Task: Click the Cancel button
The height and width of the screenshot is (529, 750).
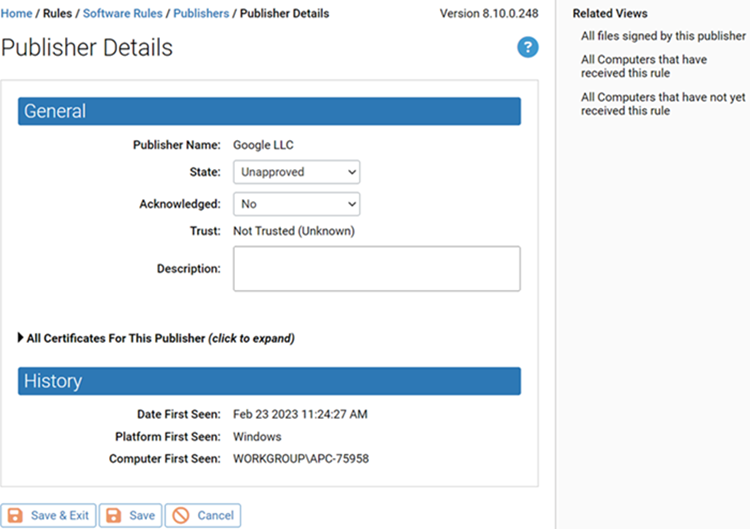Action: 203,516
